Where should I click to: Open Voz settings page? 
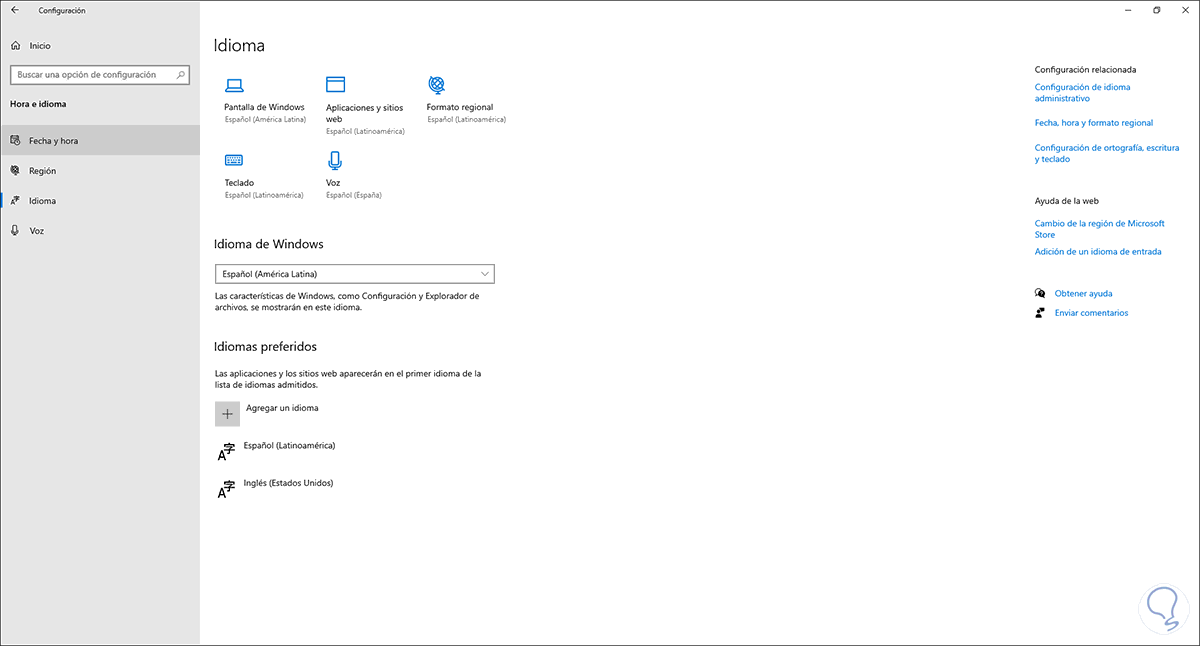(100, 231)
